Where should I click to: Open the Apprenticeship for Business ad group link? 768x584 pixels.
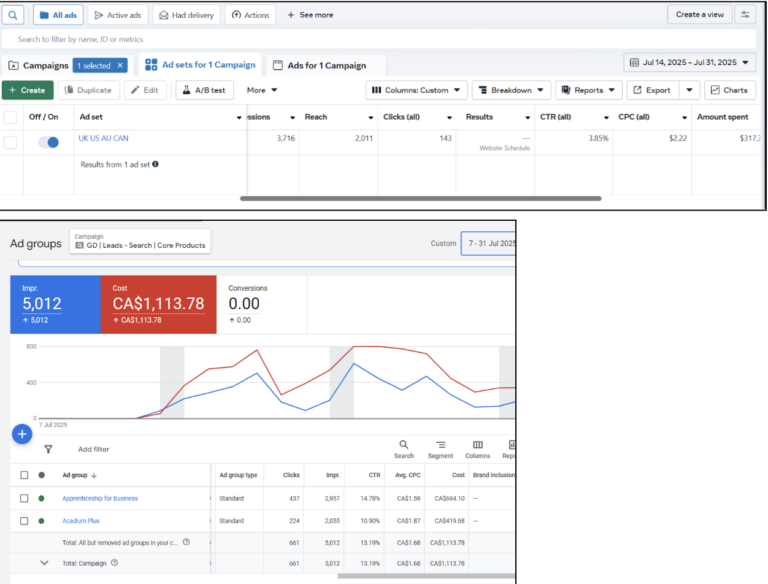[100, 498]
